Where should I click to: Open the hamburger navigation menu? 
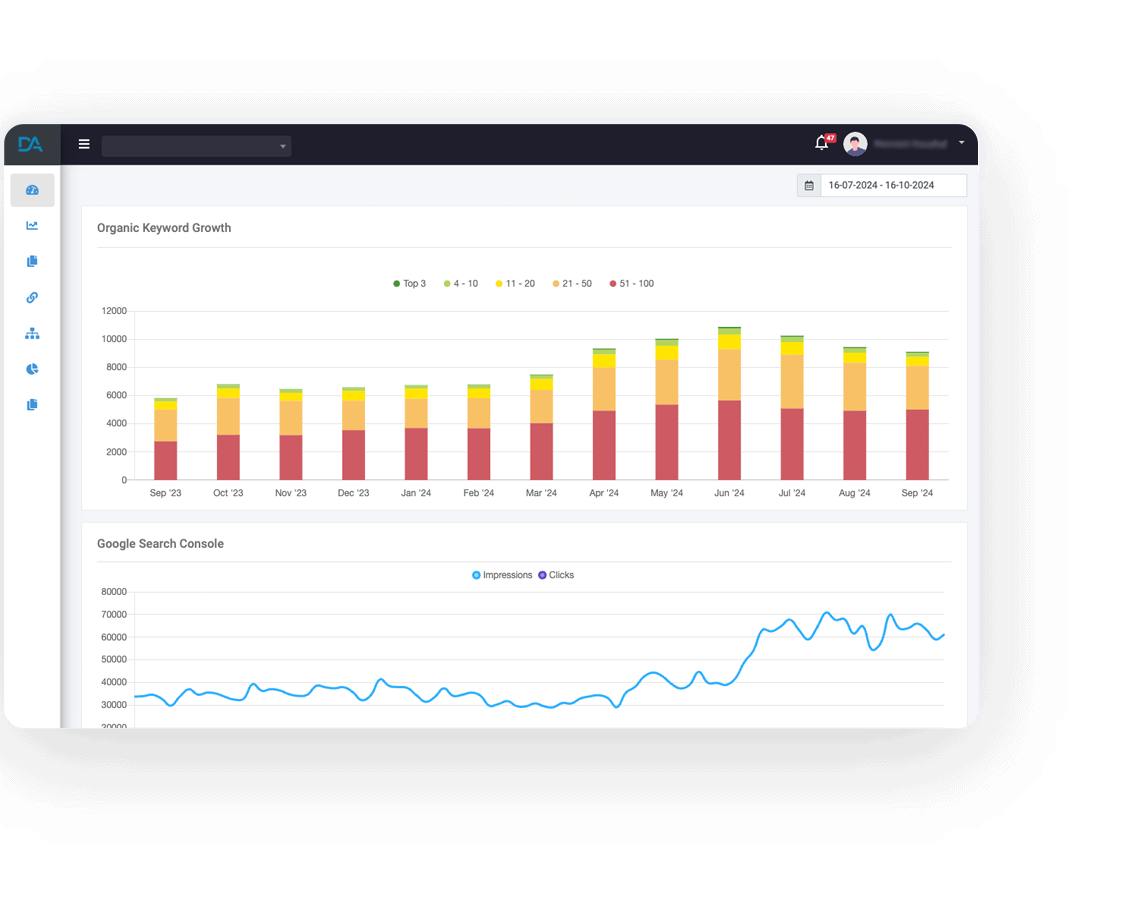[84, 143]
